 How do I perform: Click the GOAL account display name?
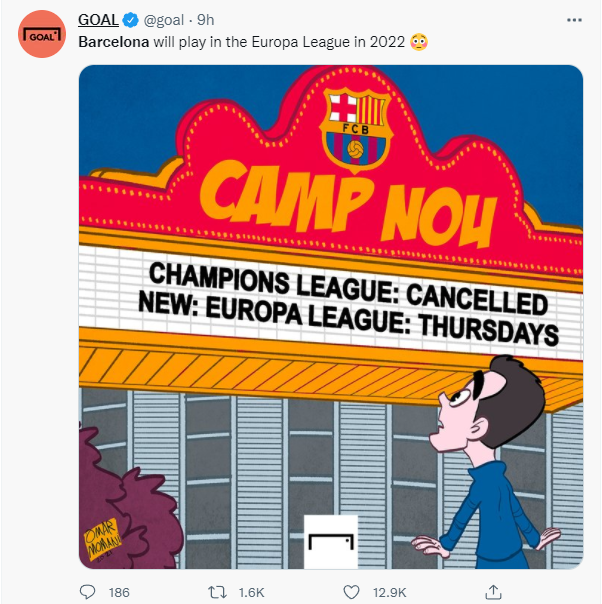point(97,19)
